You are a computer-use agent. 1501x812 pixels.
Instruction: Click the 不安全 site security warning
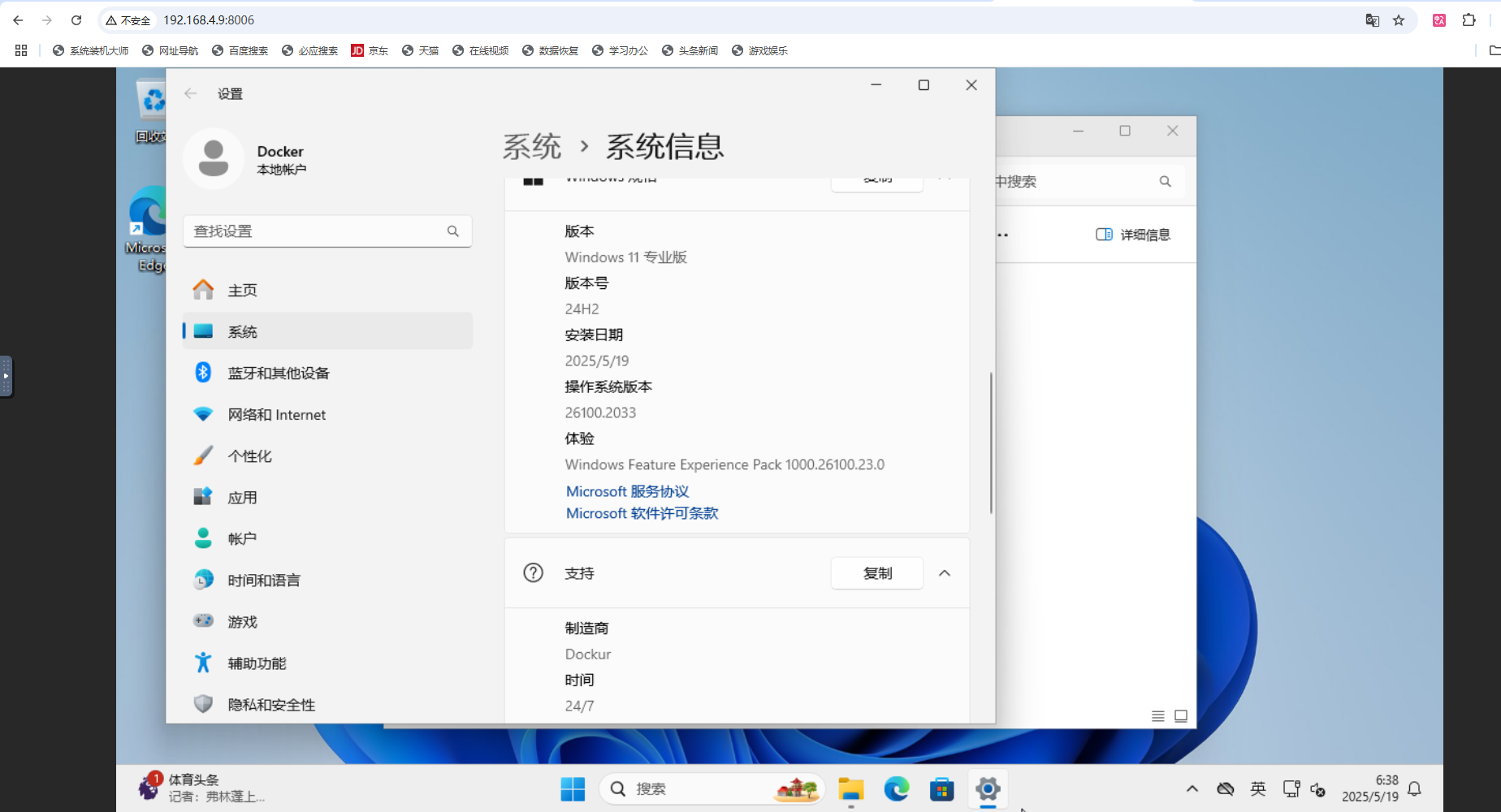(x=128, y=20)
